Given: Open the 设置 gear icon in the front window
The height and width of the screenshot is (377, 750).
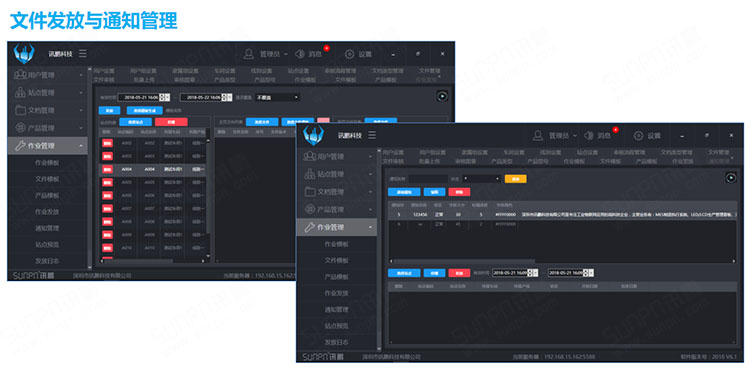Looking at the screenshot, I should 639,136.
